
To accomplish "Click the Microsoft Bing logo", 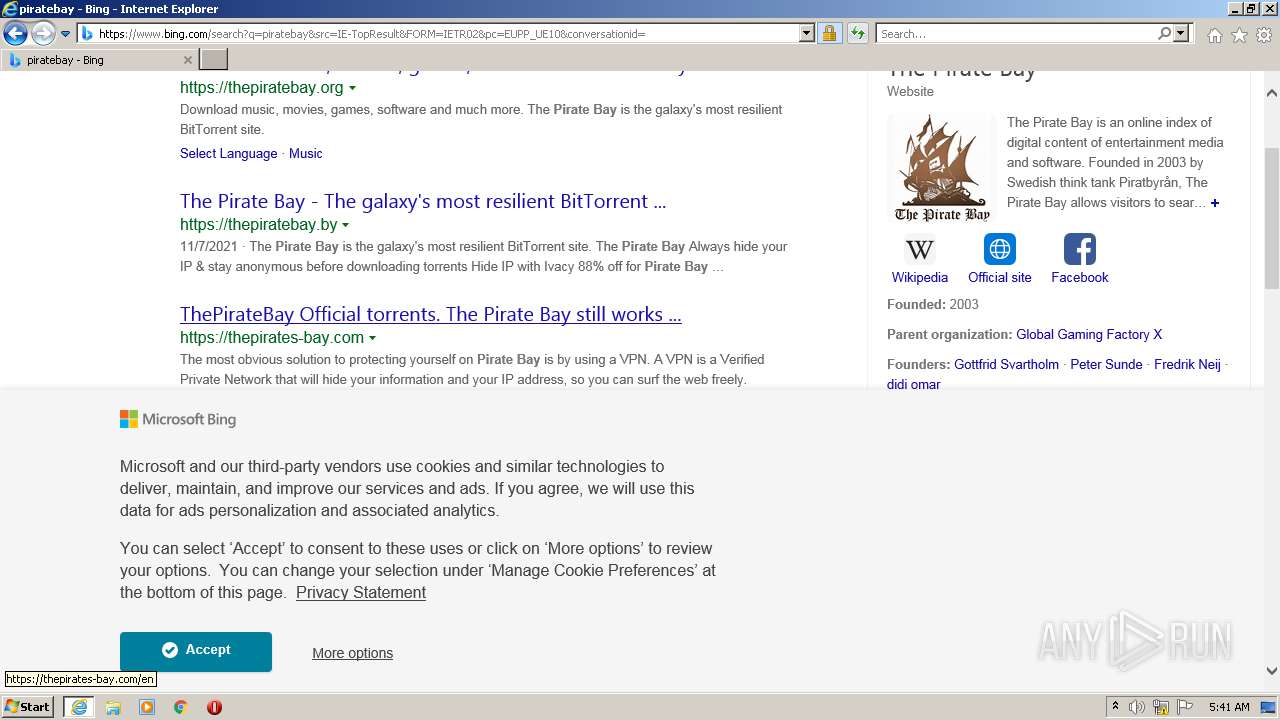I will pyautogui.click(x=178, y=419).
